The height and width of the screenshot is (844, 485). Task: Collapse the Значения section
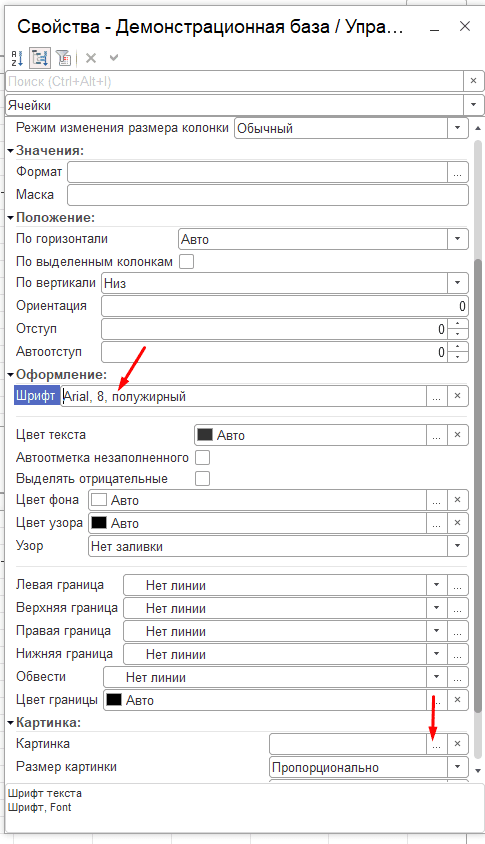coord(10,151)
